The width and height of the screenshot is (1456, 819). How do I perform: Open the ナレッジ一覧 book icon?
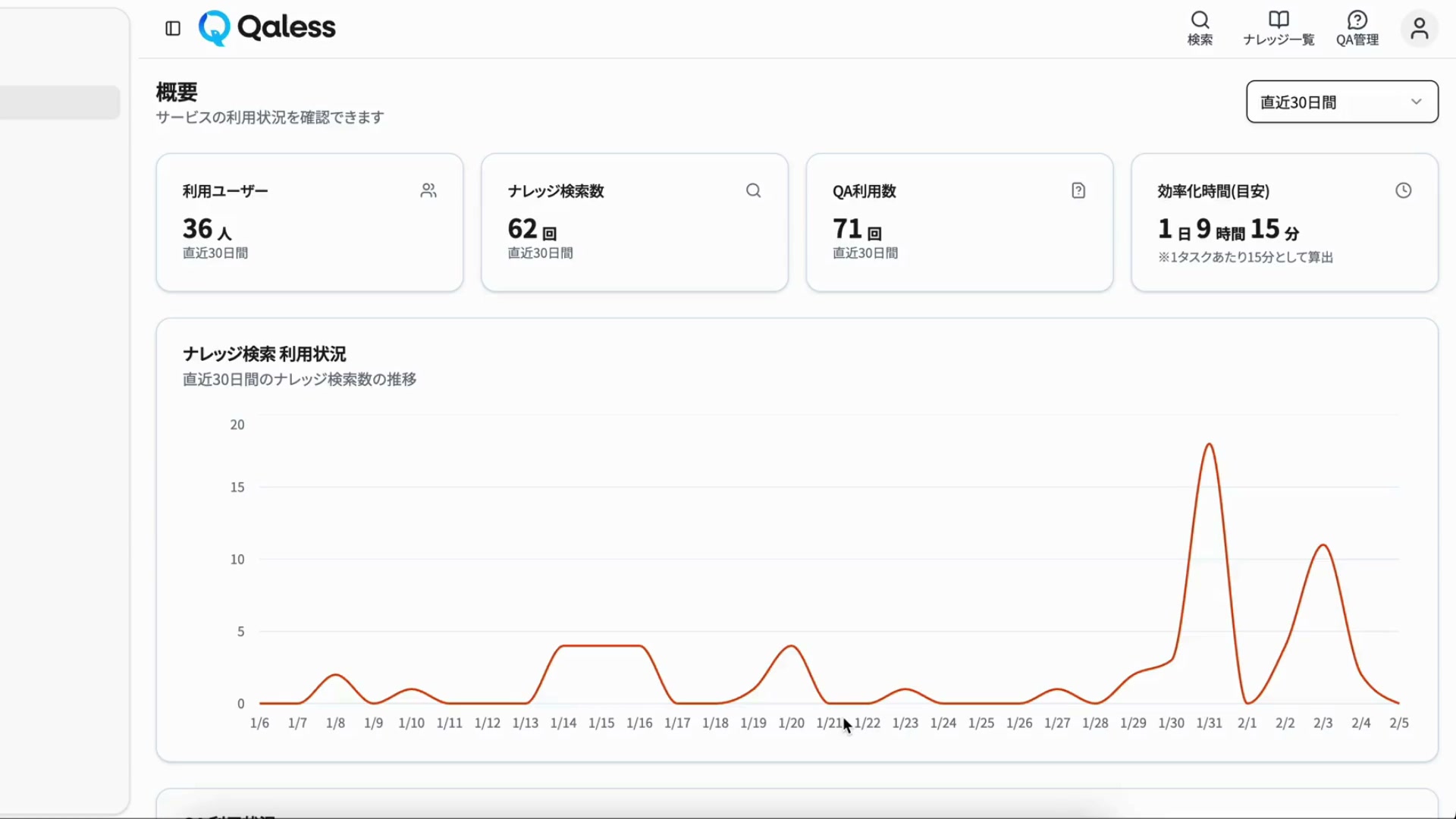(1279, 20)
